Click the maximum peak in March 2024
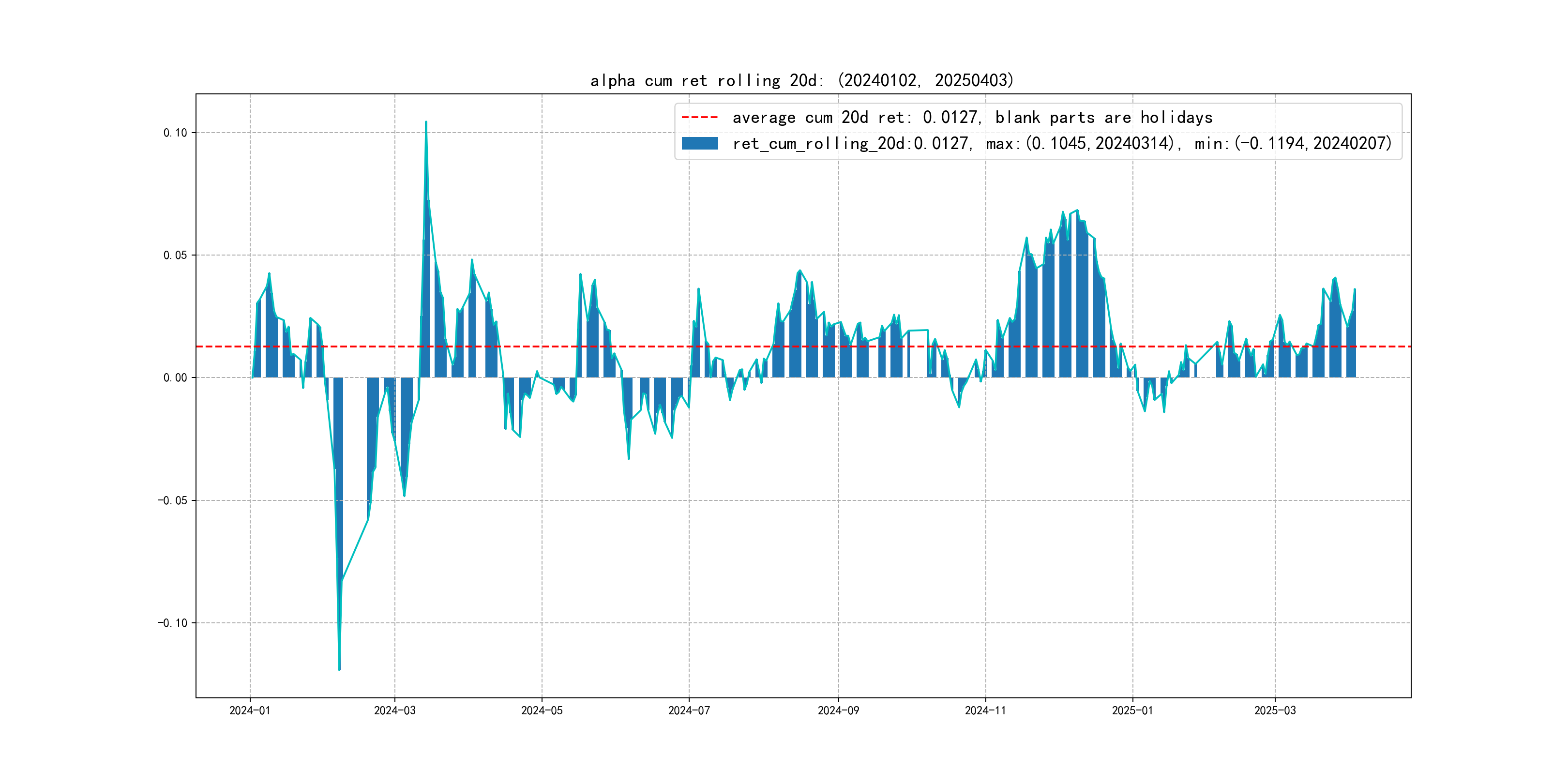Screen dimensions: 1568x784 point(426,123)
